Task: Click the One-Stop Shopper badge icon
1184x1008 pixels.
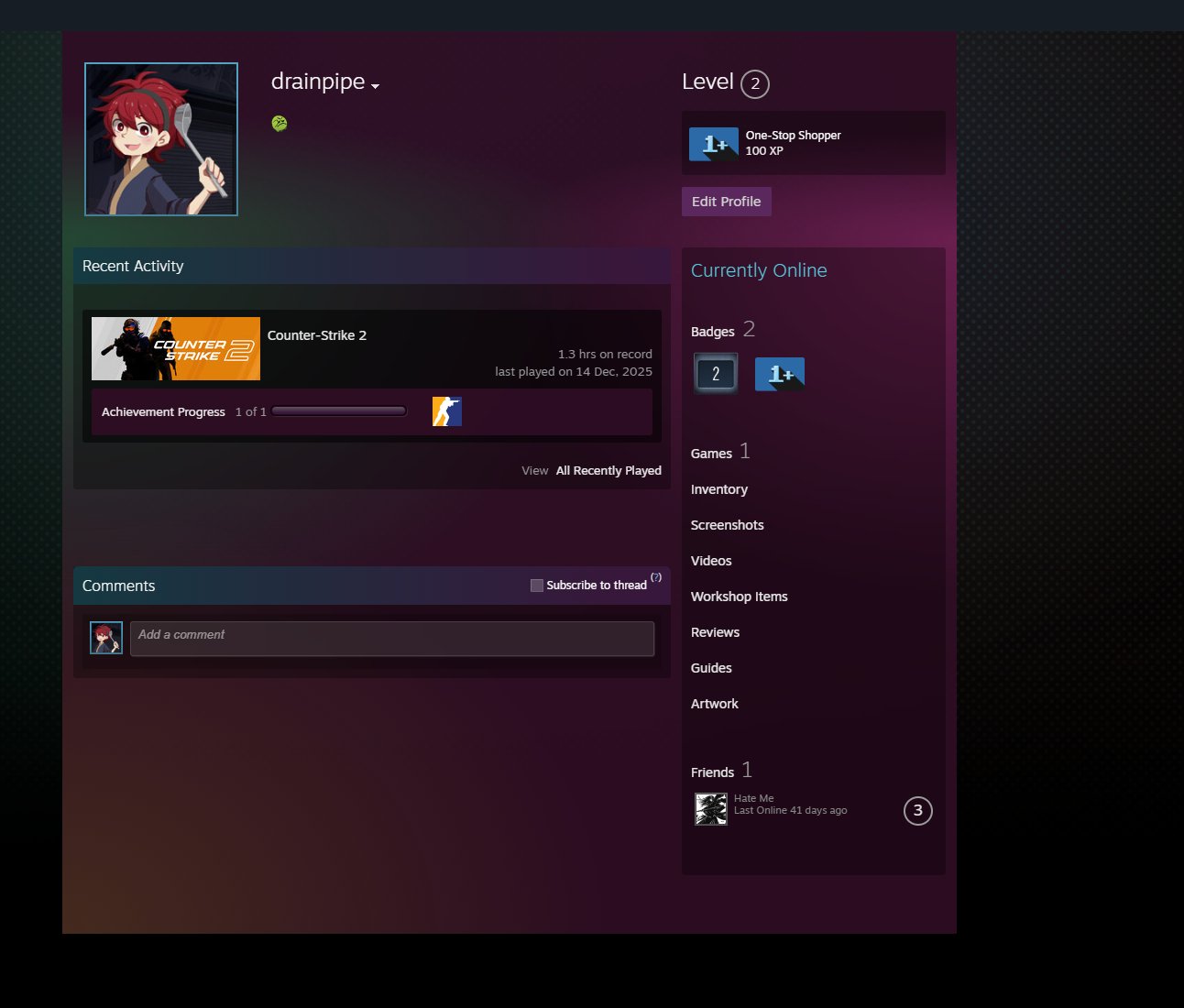Action: [x=714, y=144]
